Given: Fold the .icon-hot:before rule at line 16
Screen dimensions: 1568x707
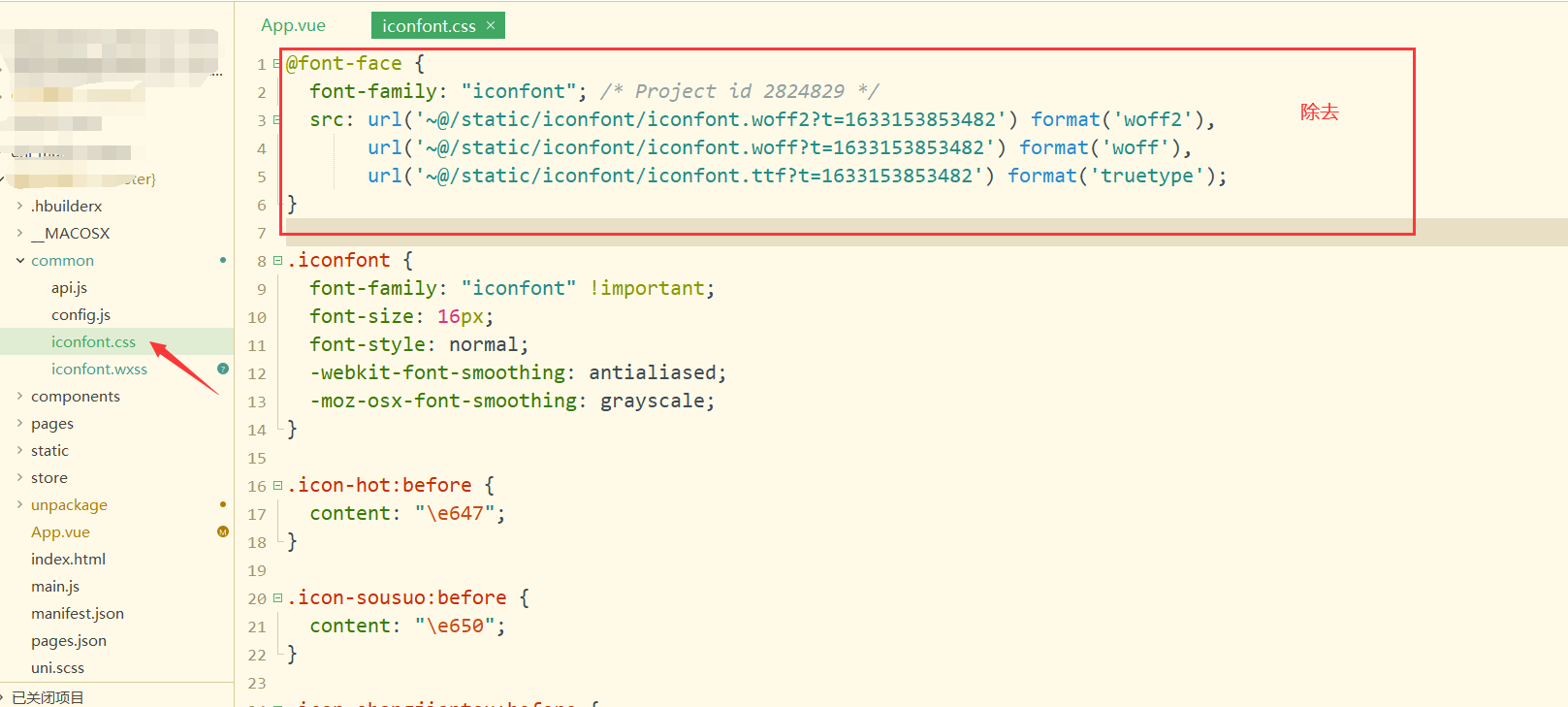Looking at the screenshot, I should click(x=277, y=486).
